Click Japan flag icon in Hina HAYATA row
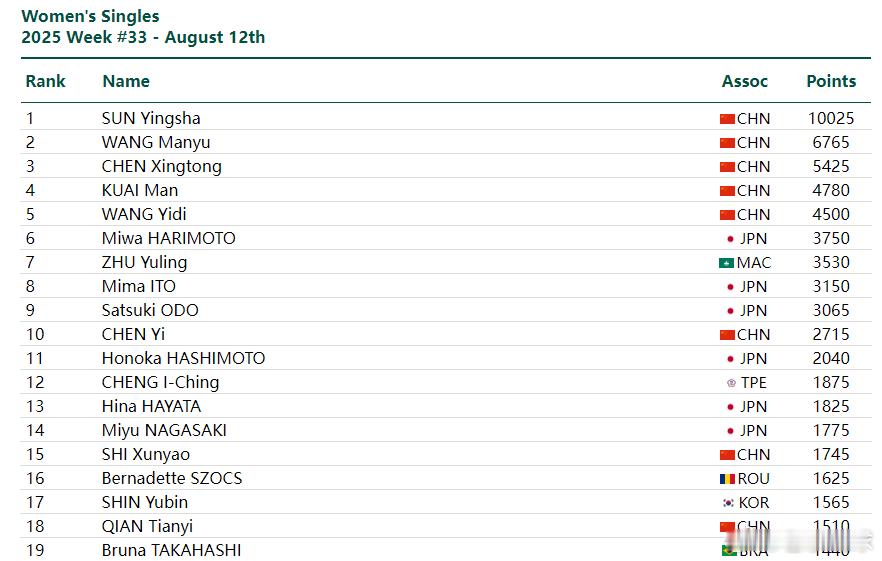 (x=730, y=407)
